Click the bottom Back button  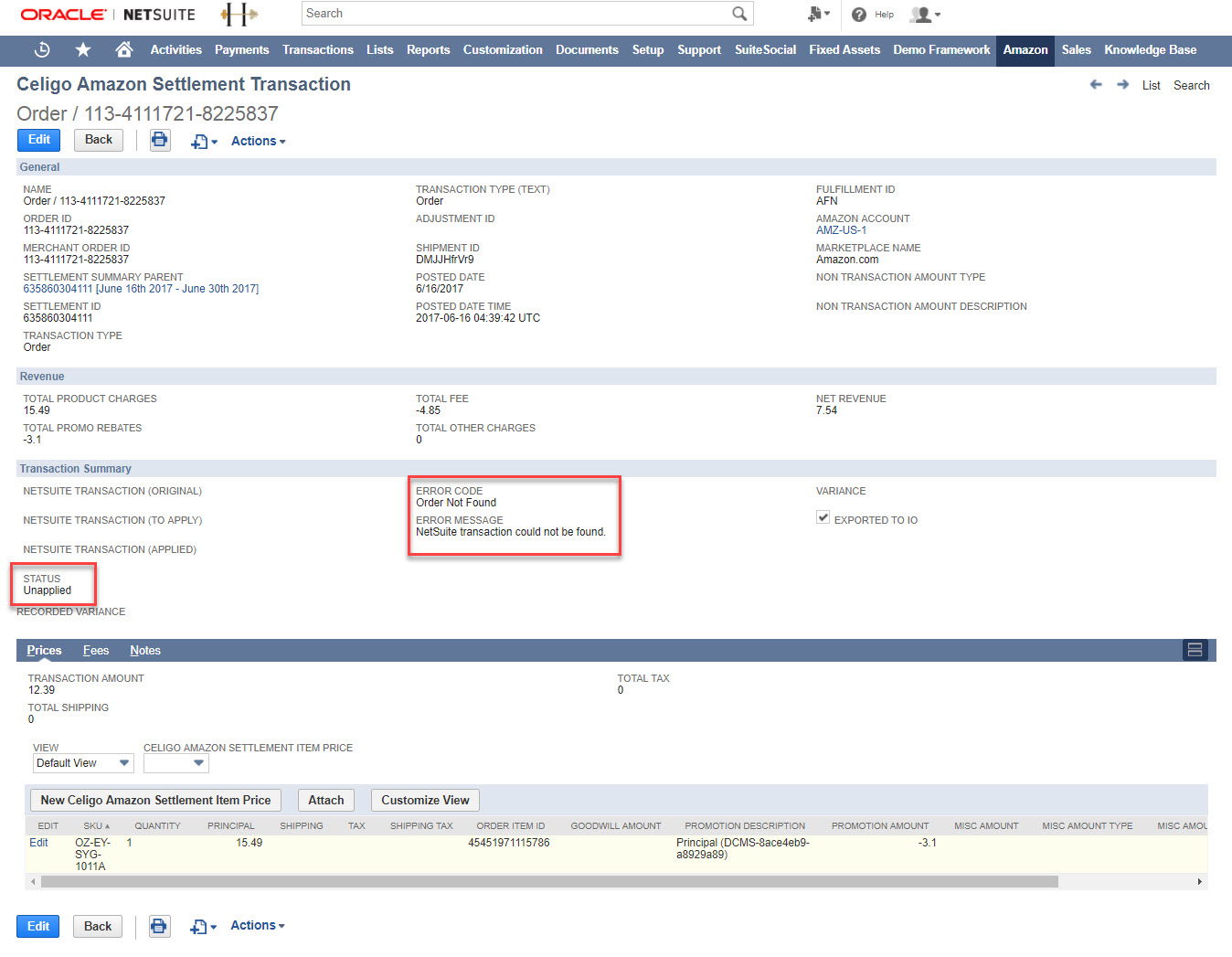click(98, 926)
